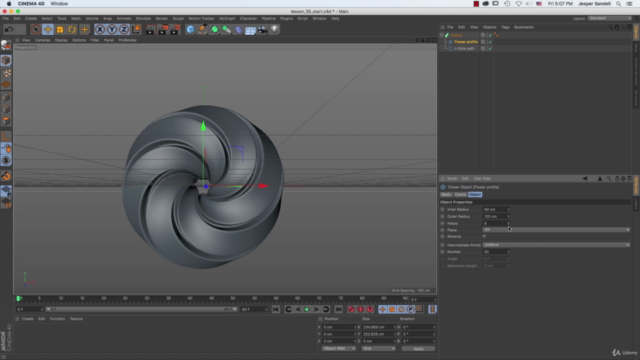Open the MoGraph menu
Viewport: 640px width, 360px height.
[227, 18]
